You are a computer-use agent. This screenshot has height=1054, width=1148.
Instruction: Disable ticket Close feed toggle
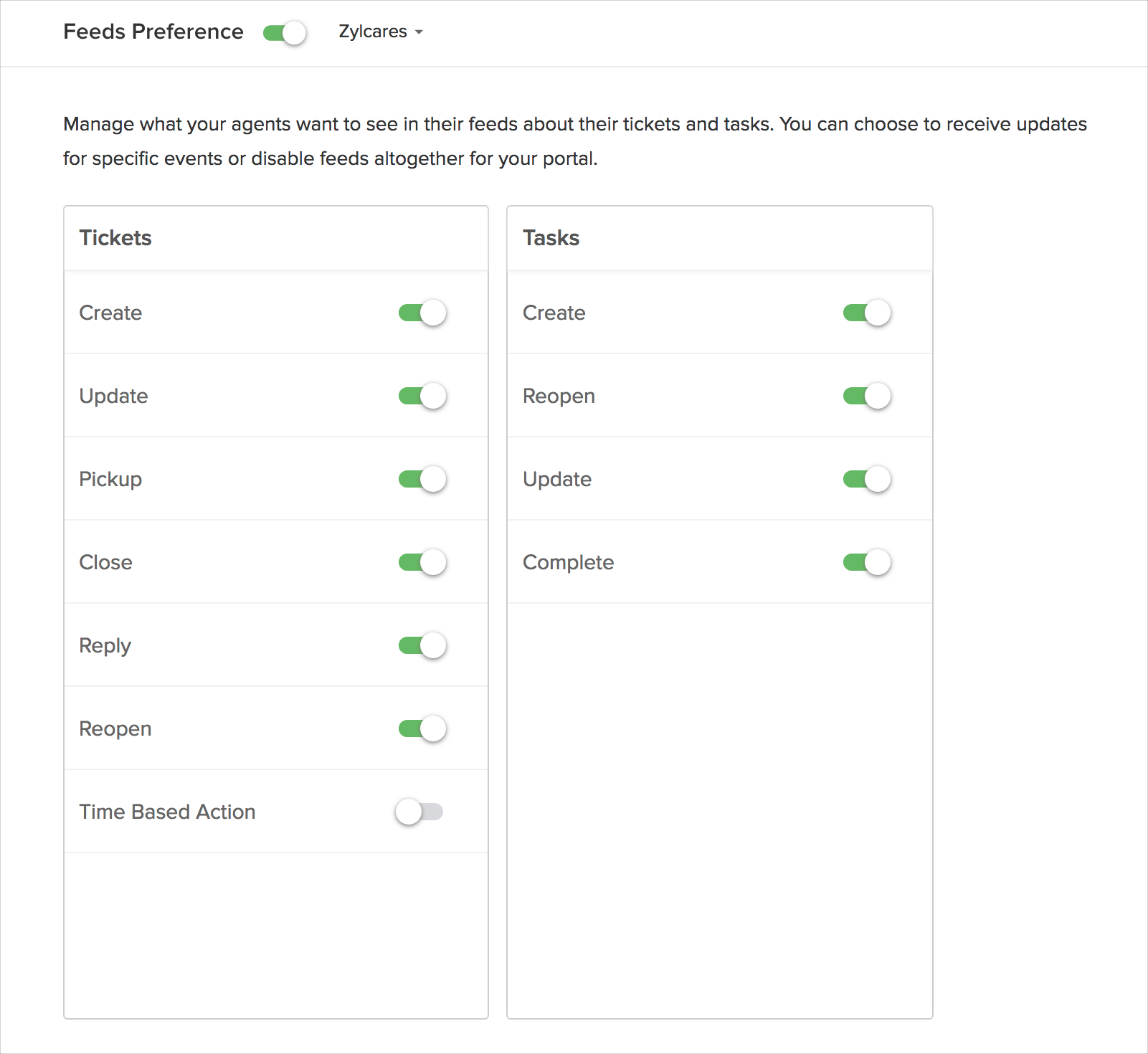[x=422, y=563]
